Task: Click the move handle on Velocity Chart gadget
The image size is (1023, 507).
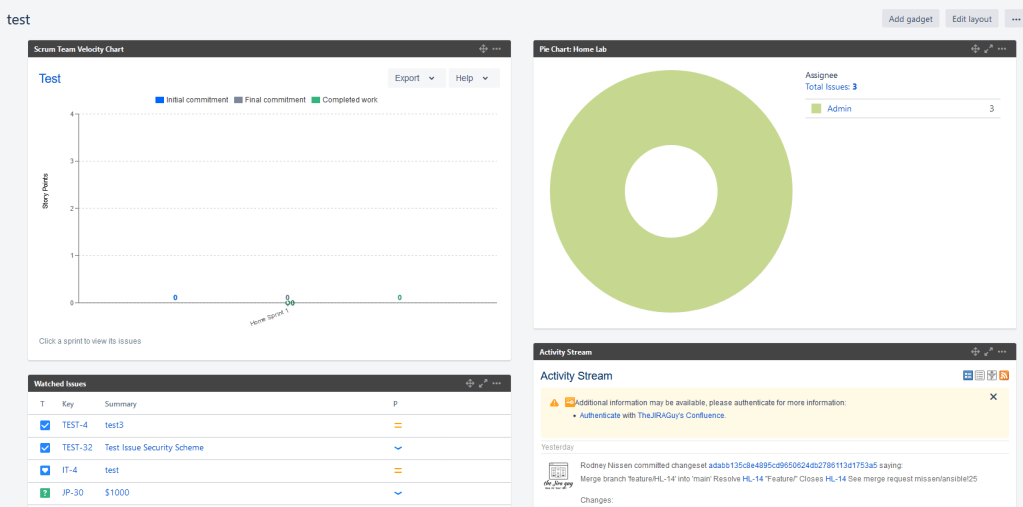Action: 483,49
